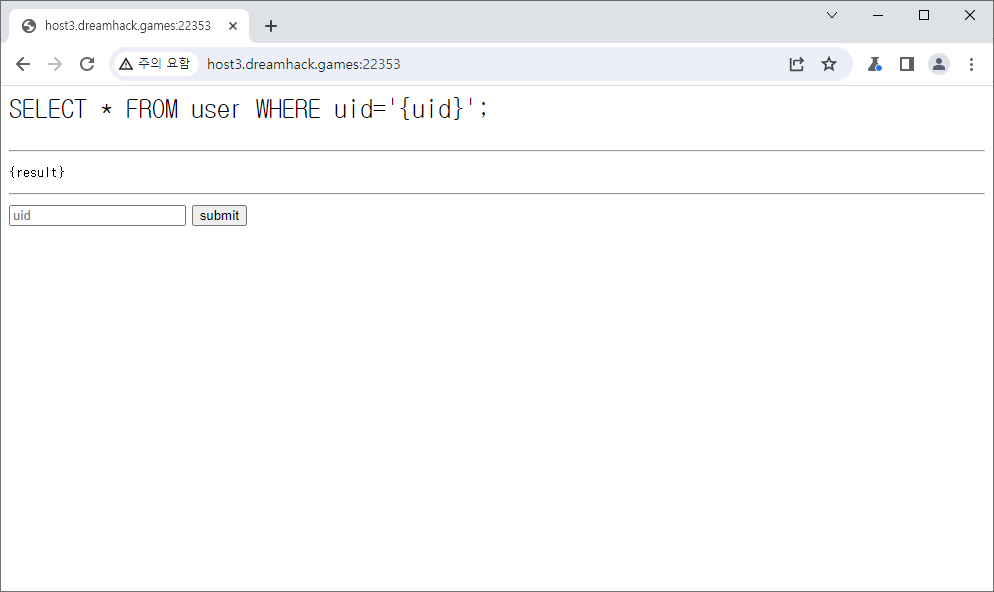
Task: Share this page using the share icon
Action: pos(796,64)
